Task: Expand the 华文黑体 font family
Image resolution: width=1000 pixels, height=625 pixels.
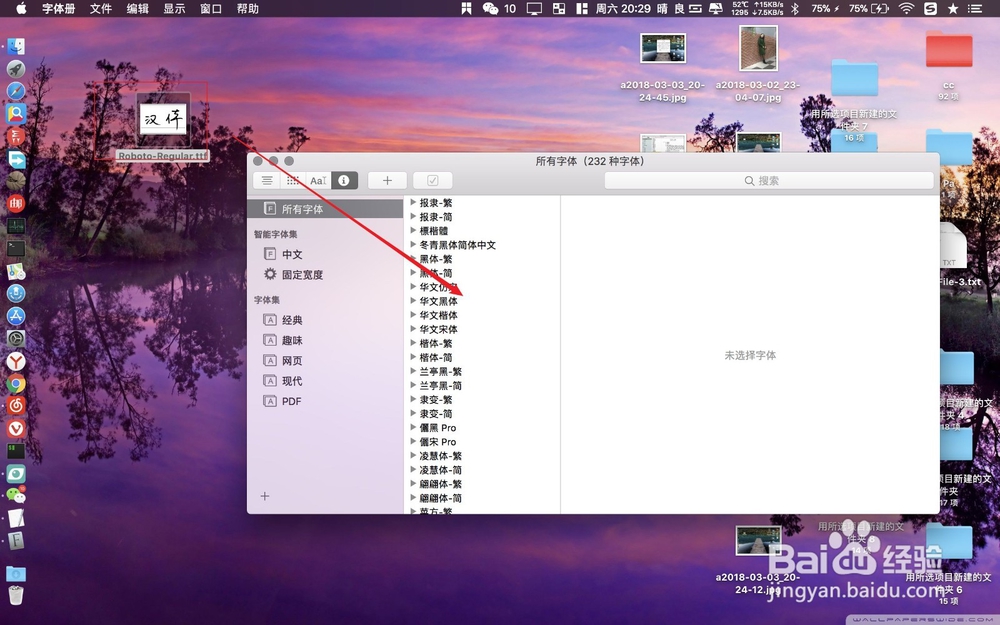Action: click(412, 300)
